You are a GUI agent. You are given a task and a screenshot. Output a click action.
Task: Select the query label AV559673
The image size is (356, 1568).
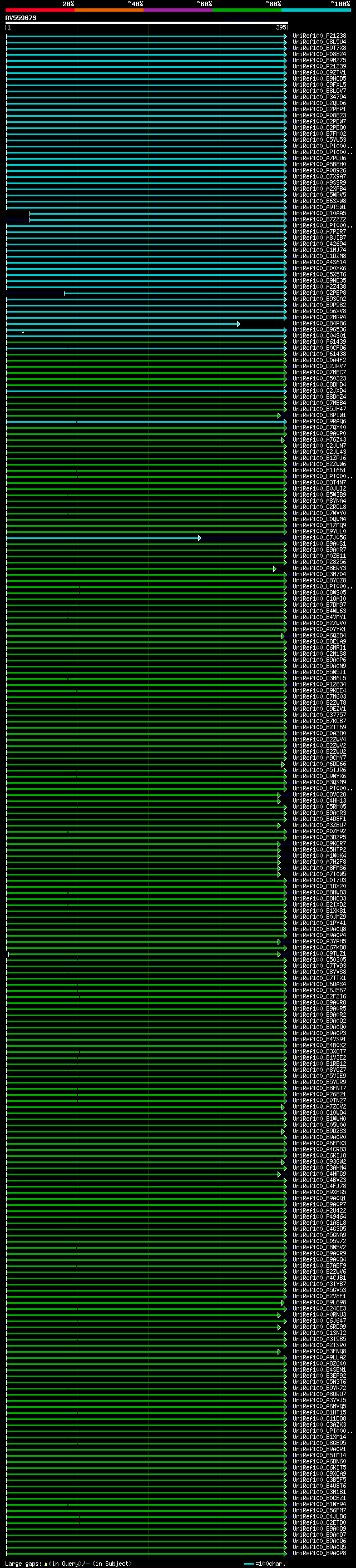point(21,18)
